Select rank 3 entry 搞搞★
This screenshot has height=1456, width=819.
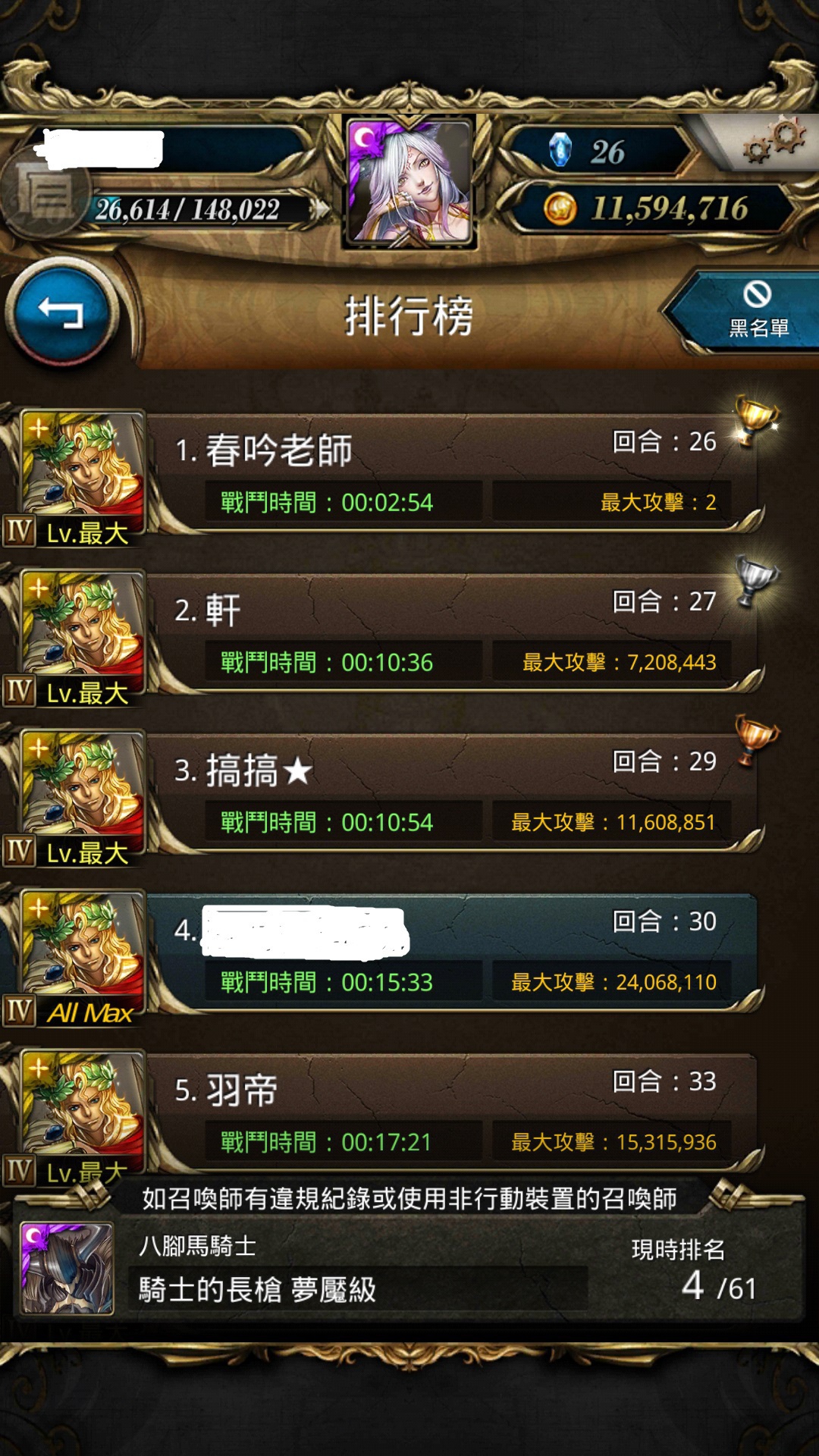tap(455, 792)
